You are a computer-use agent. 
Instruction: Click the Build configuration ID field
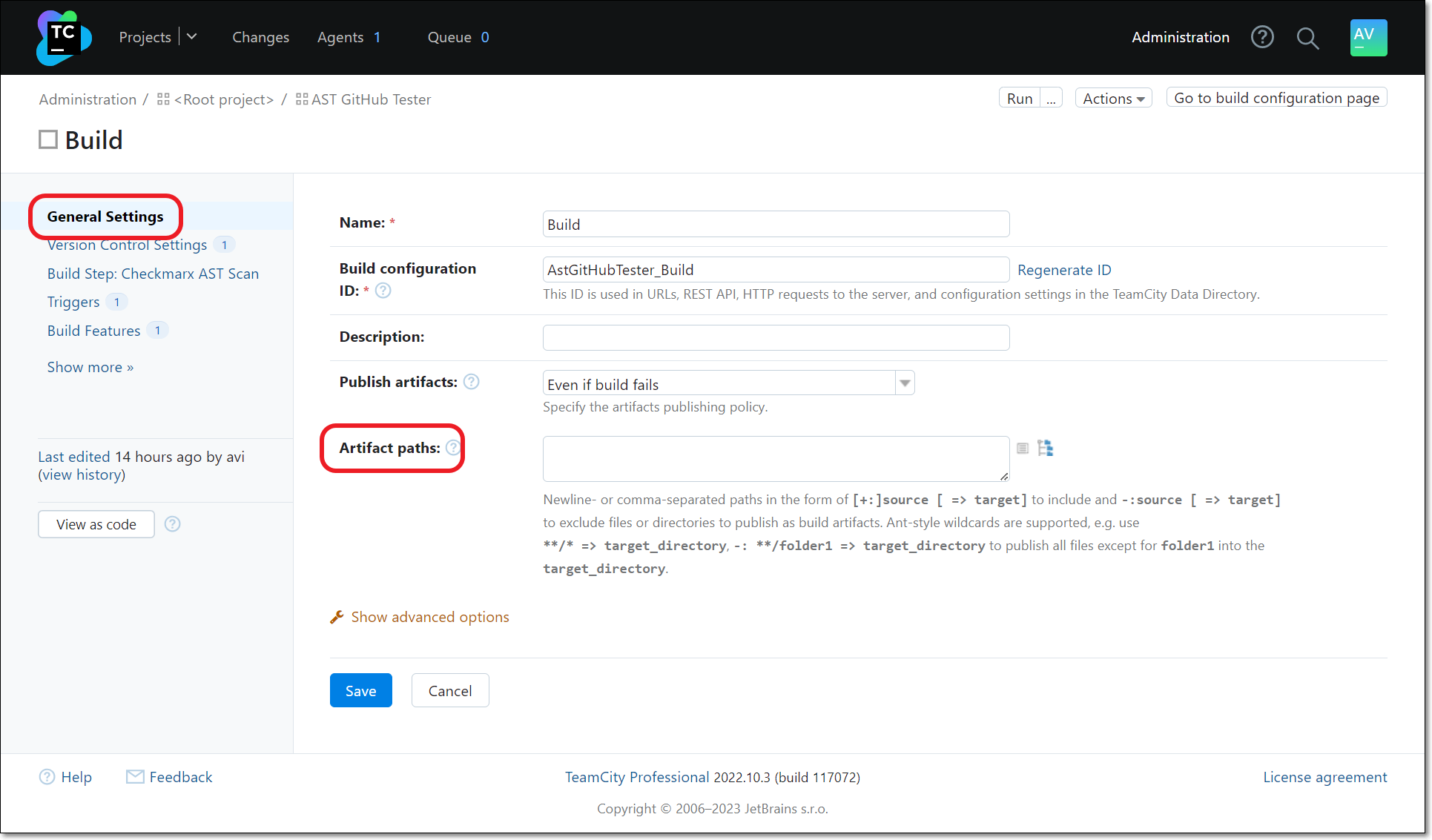776,269
